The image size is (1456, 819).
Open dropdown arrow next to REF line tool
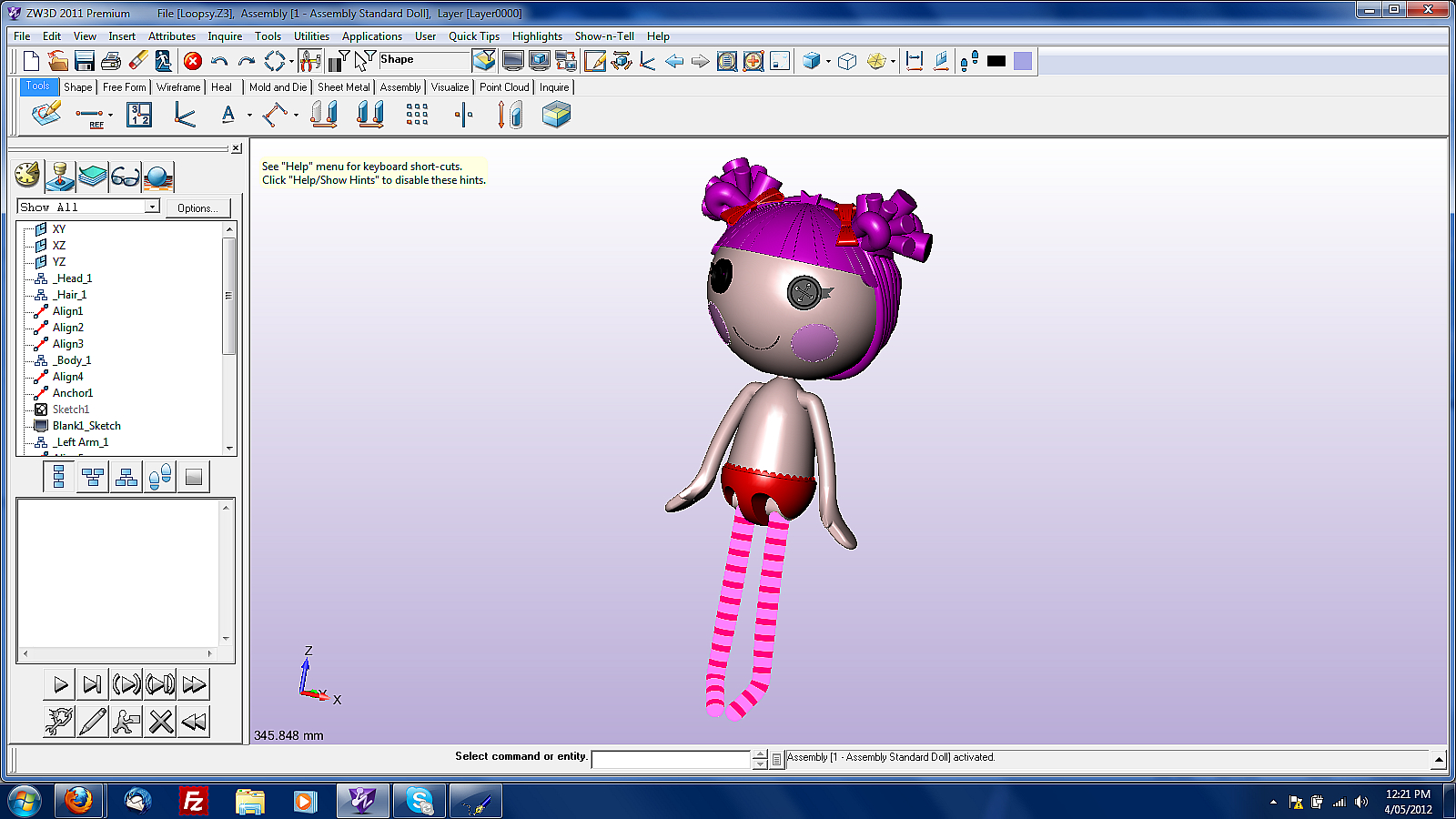(110, 116)
